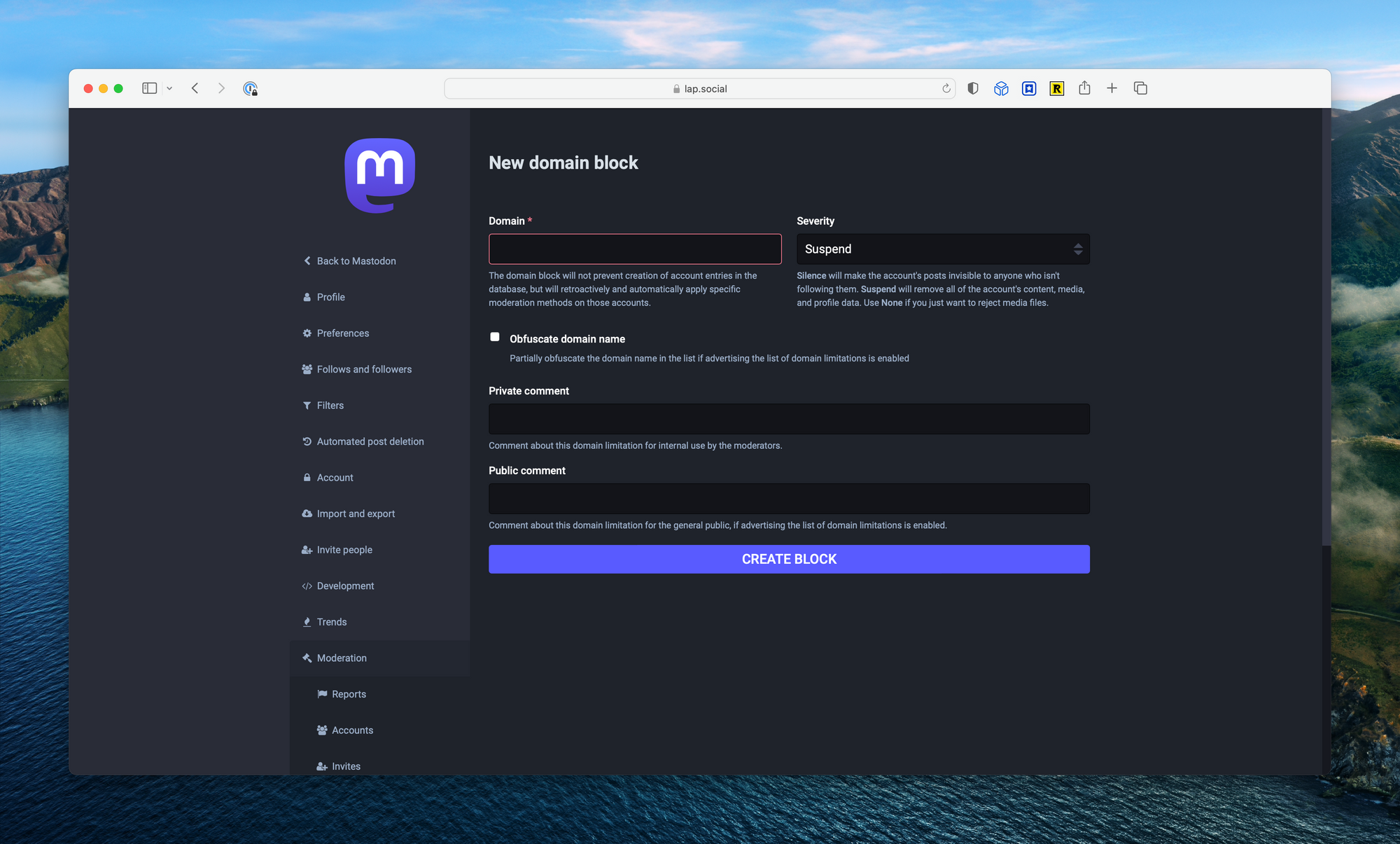Click the Private comment text area
Screen dimensions: 1400x844
click(789, 419)
